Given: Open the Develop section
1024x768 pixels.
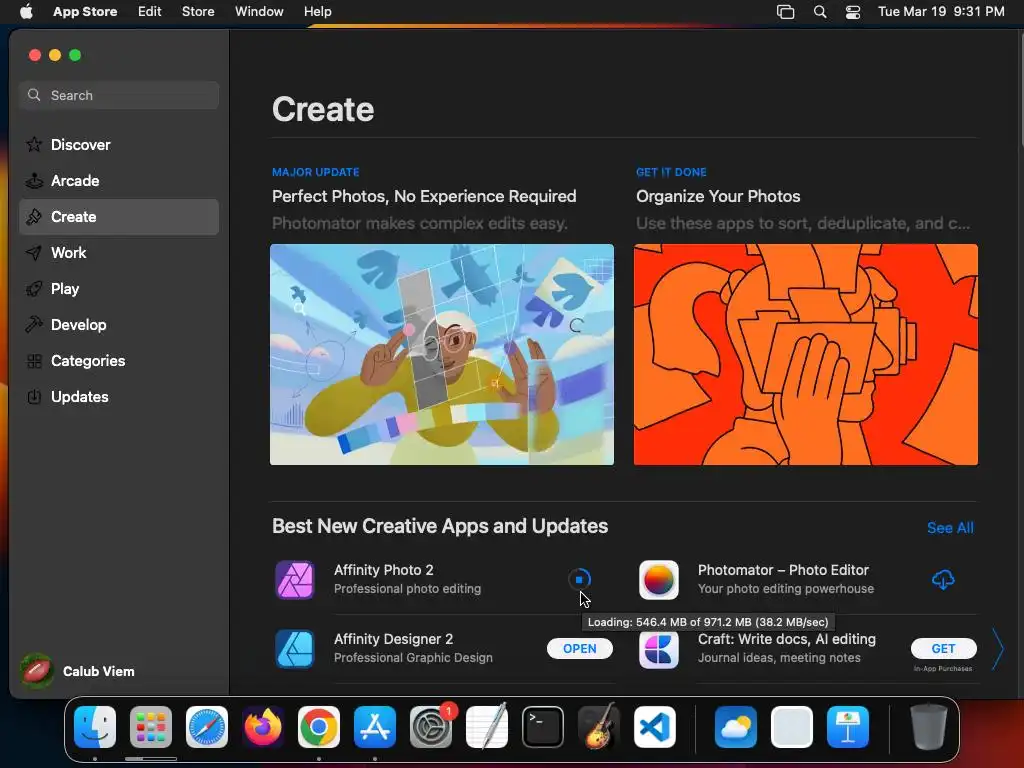Looking at the screenshot, I should 119,325.
